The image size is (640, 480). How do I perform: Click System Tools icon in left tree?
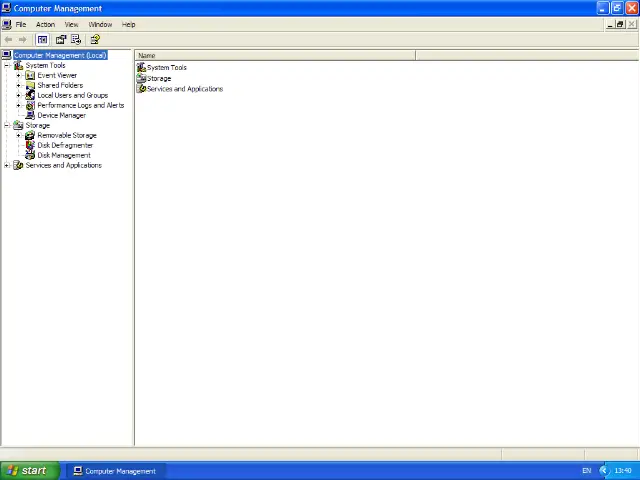18,65
